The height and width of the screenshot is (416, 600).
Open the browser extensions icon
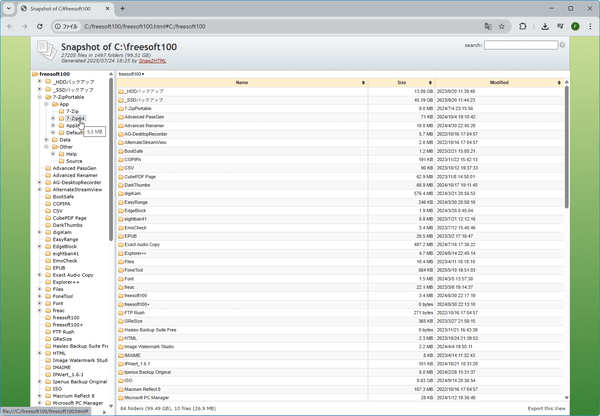523,26
